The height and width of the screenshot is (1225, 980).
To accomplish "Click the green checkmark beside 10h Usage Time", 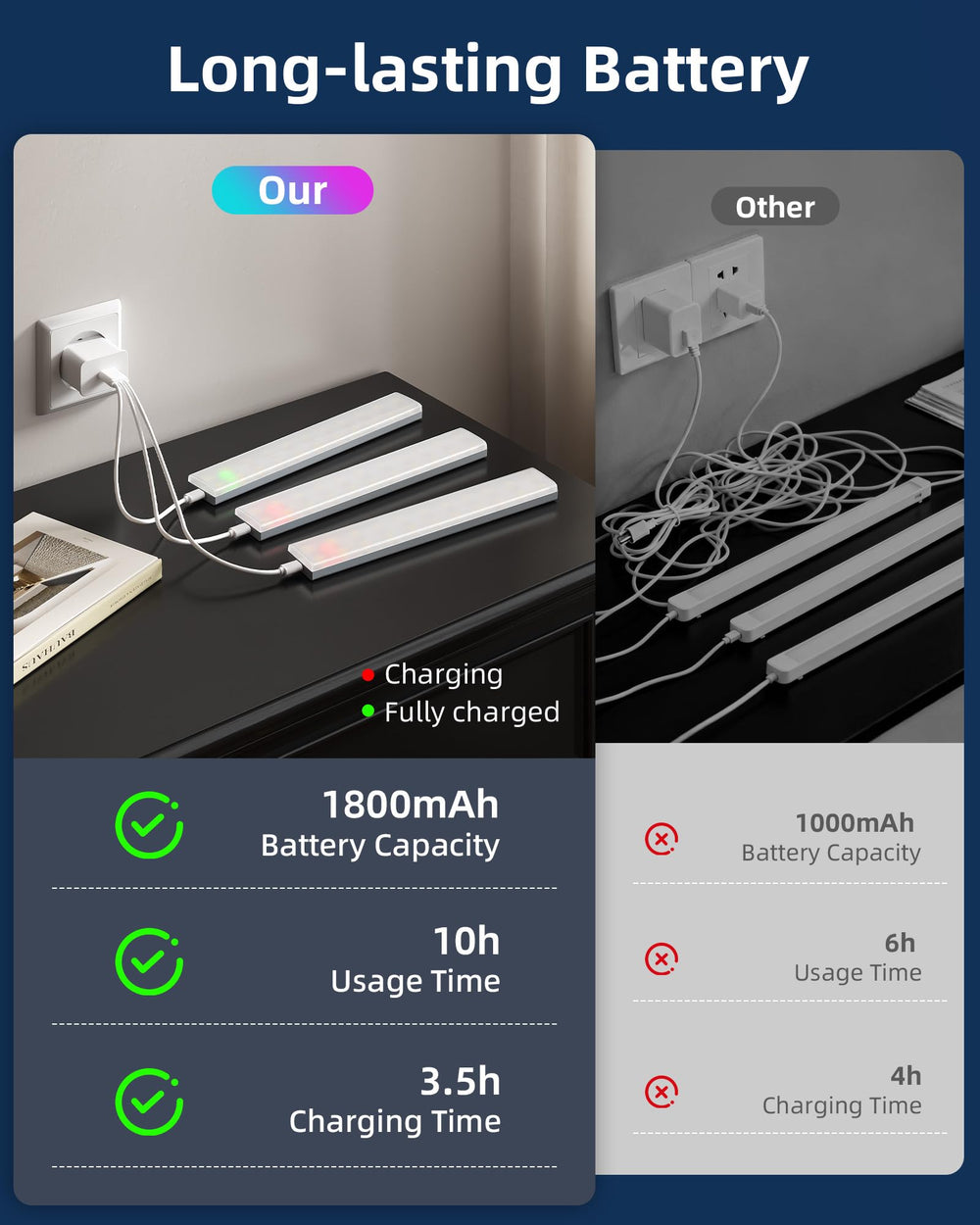I will 149,961.
